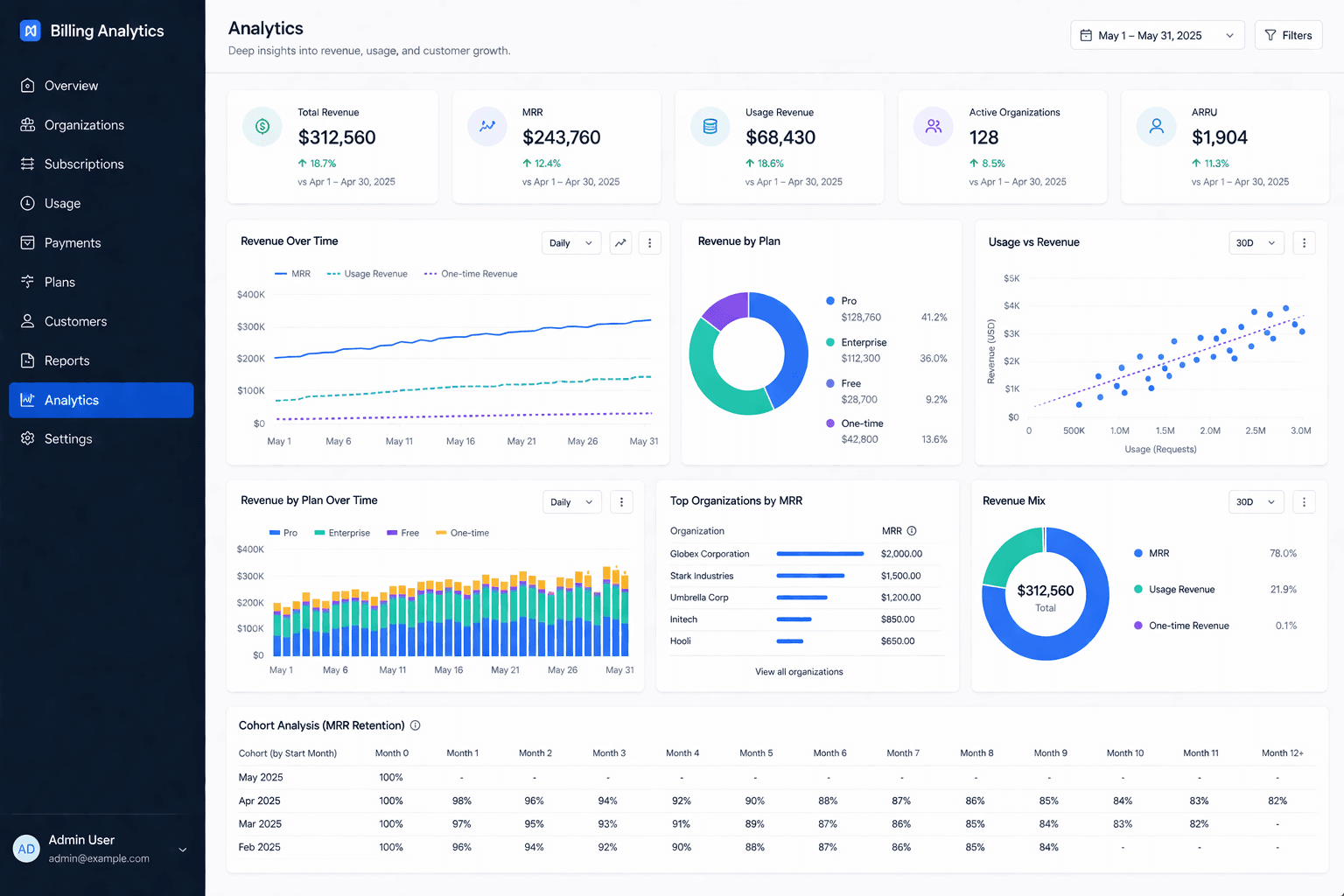The width and height of the screenshot is (1344, 896).
Task: Open Revenue by Plan Over Time options menu
Action: pos(621,502)
